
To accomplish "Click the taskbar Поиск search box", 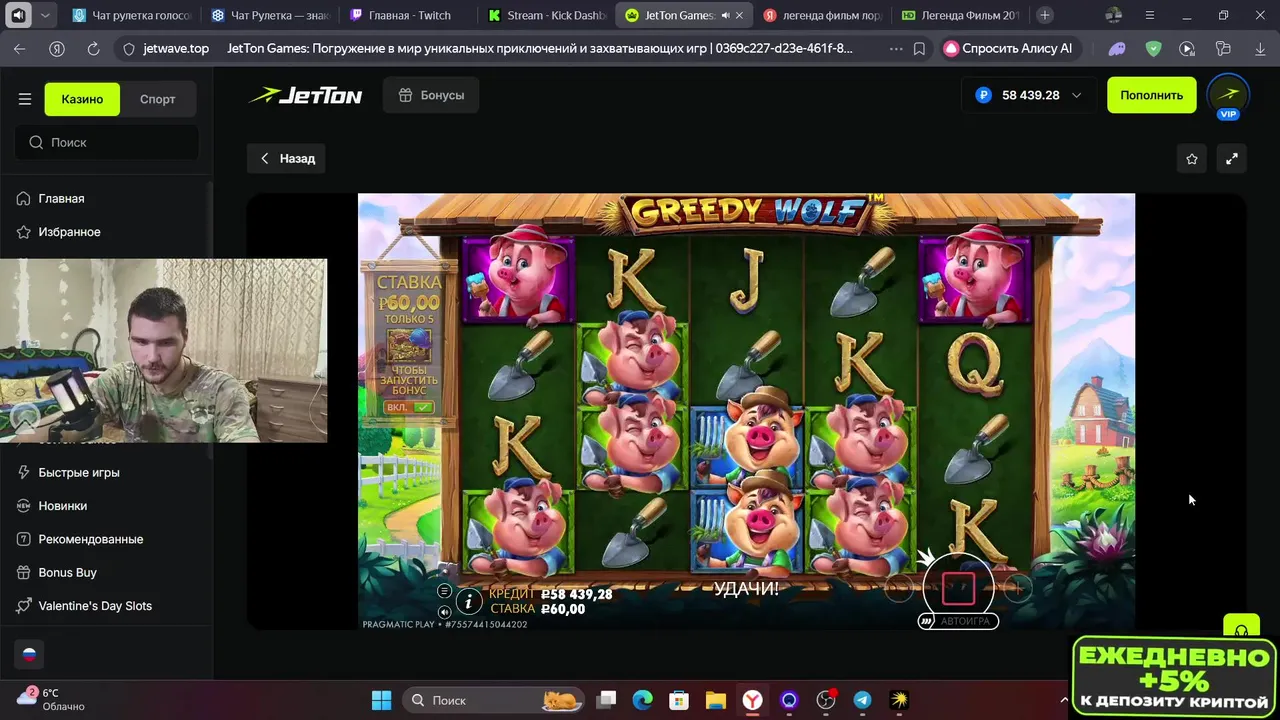I will (x=495, y=700).
